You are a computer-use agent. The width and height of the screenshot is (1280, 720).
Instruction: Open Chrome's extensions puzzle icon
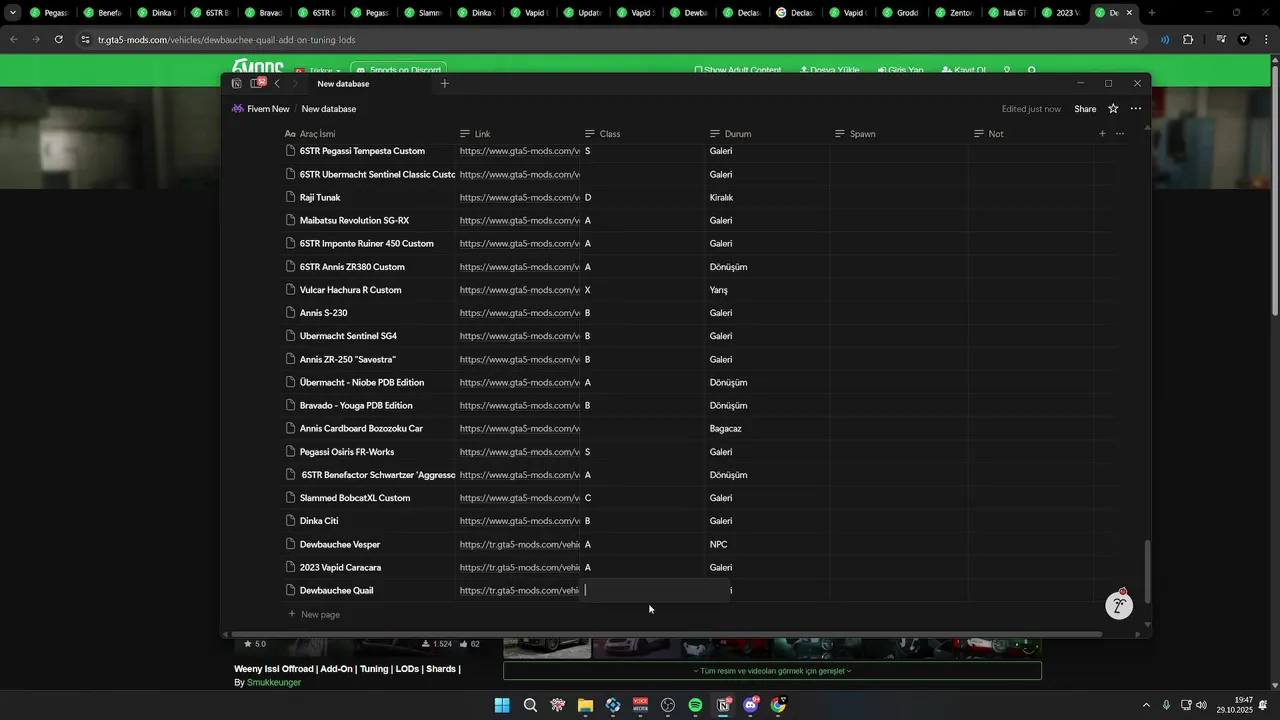pyautogui.click(x=1188, y=39)
